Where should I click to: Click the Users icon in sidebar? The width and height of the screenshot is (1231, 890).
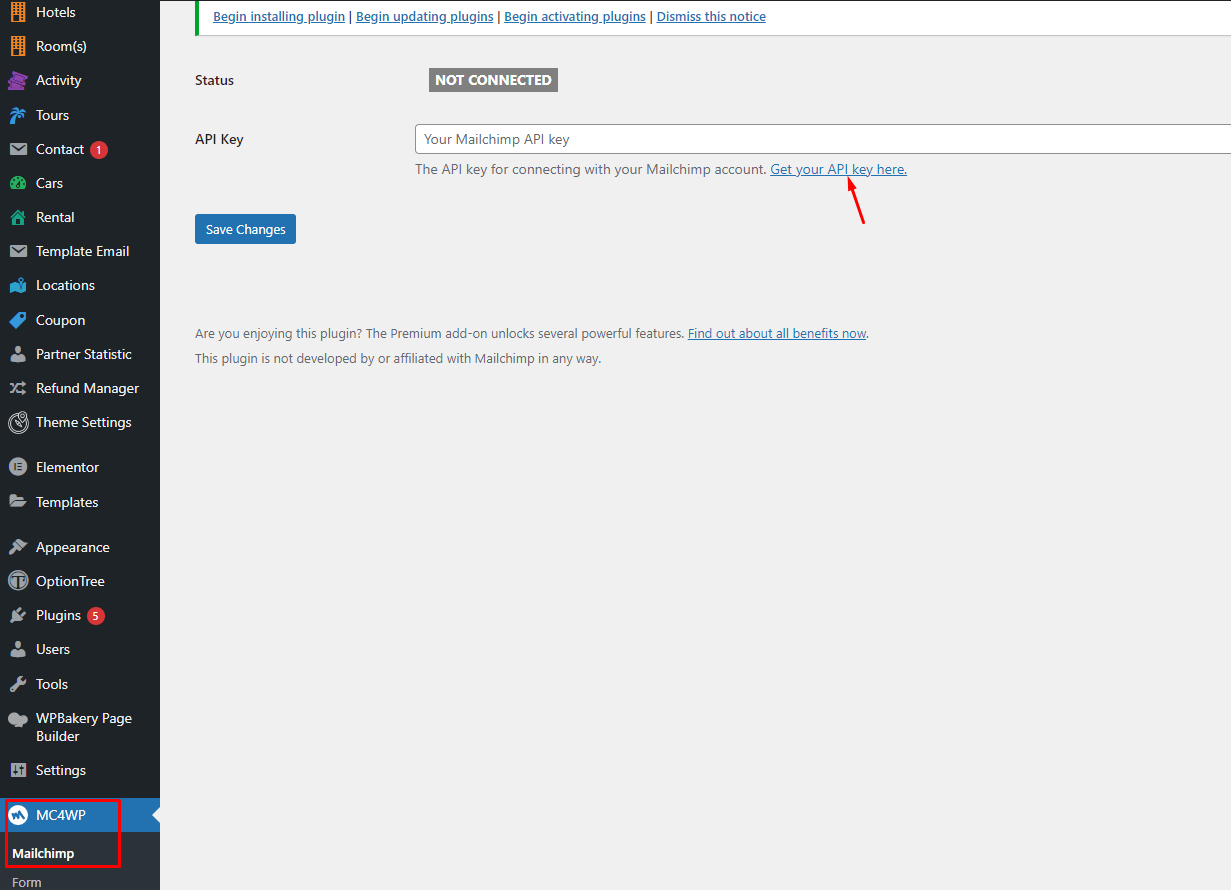point(18,649)
